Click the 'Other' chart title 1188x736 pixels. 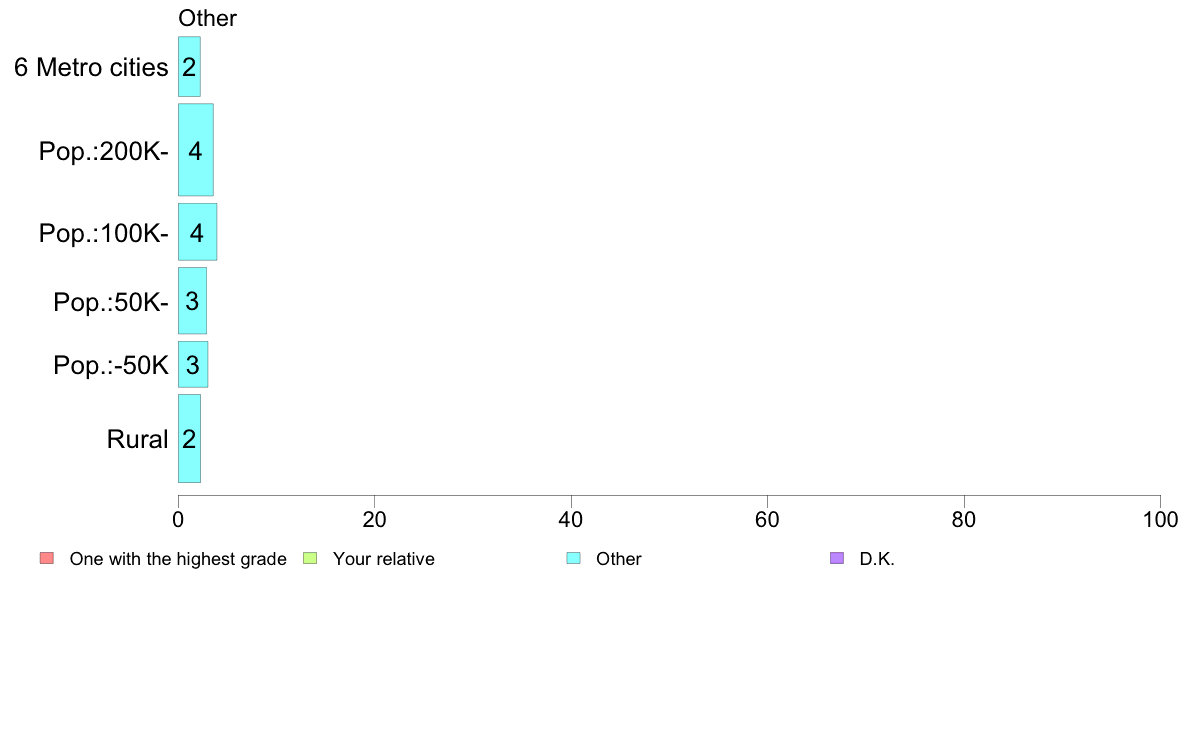tap(208, 18)
